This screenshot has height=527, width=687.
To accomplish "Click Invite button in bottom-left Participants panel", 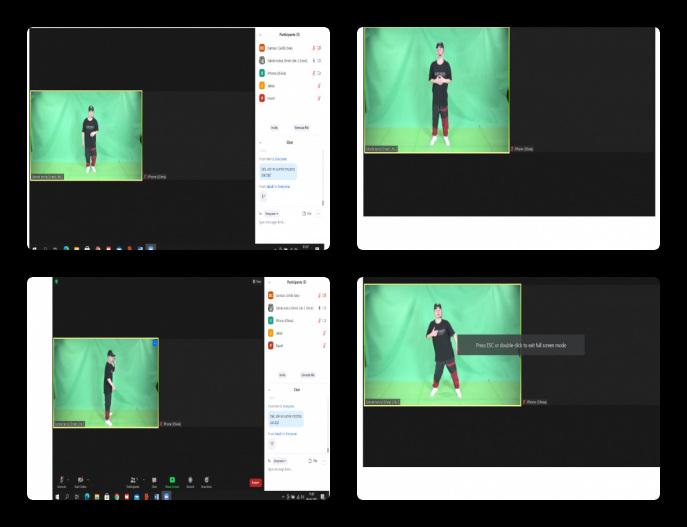I will (283, 375).
